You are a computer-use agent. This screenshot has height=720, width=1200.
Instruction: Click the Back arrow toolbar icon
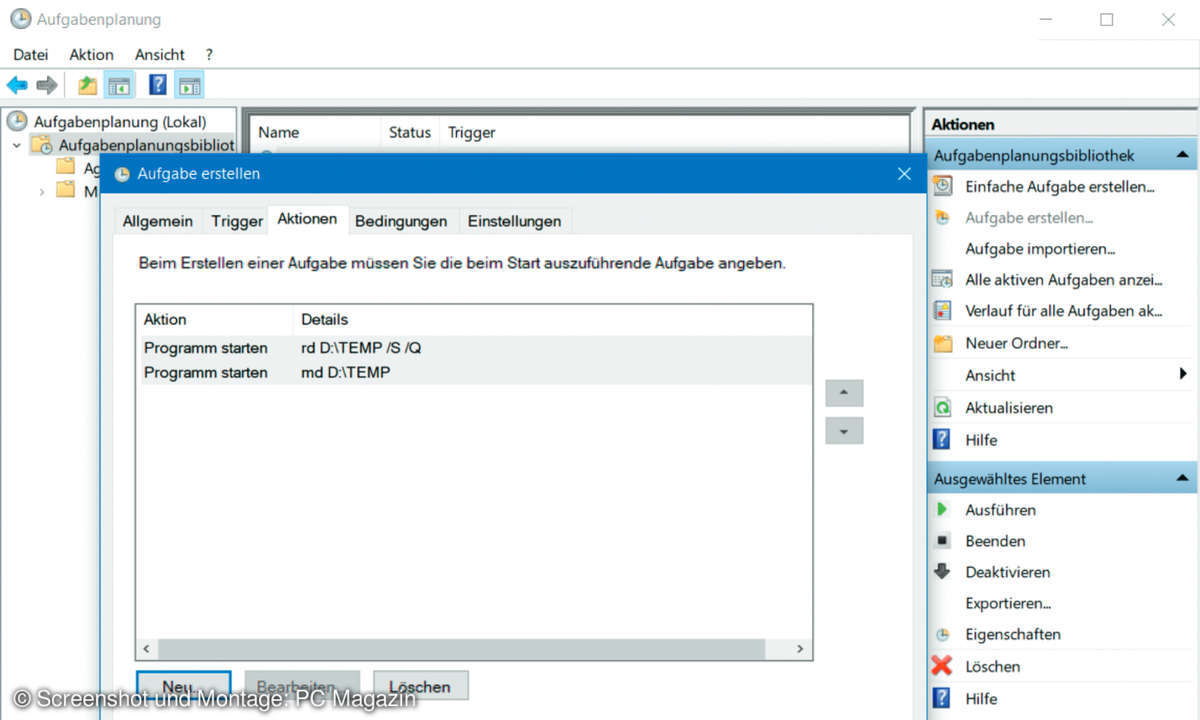[x=17, y=86]
